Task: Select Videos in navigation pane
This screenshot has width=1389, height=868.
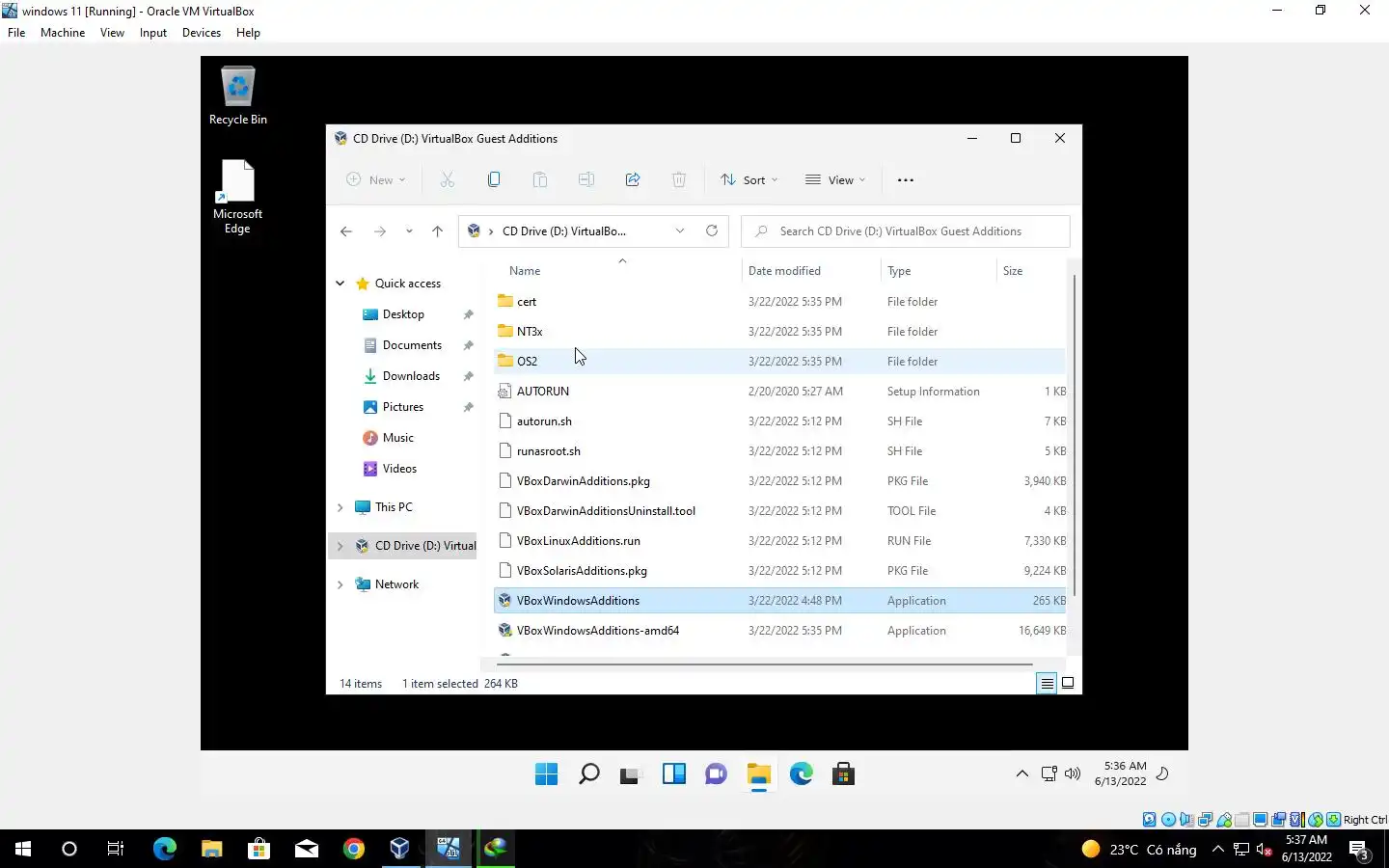Action: 399,469
